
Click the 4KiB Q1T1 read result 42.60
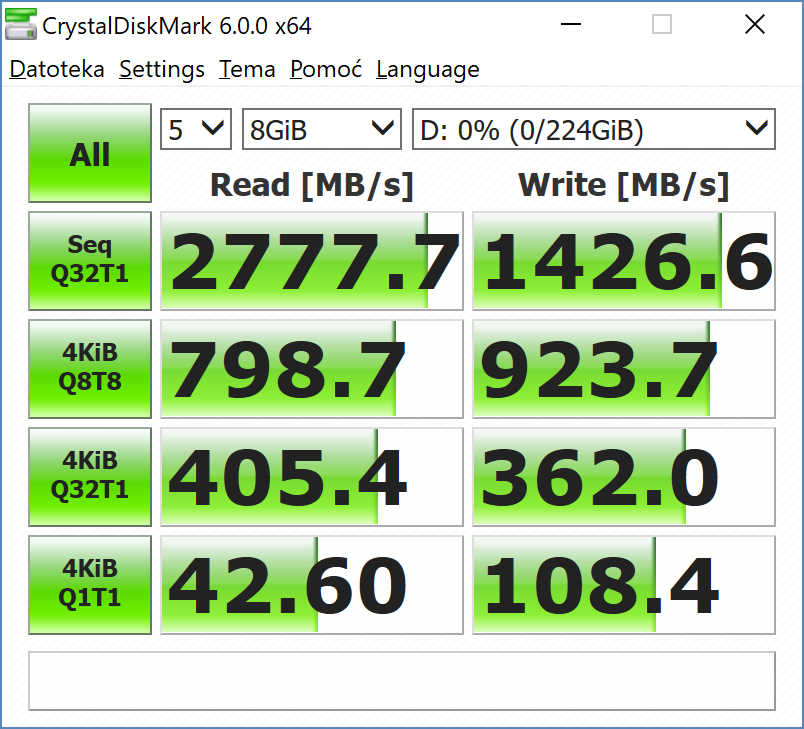(x=312, y=585)
